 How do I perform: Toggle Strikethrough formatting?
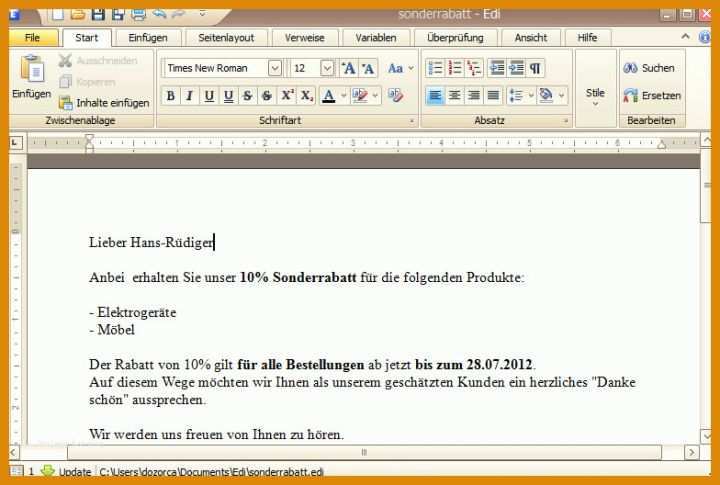pyautogui.click(x=248, y=96)
